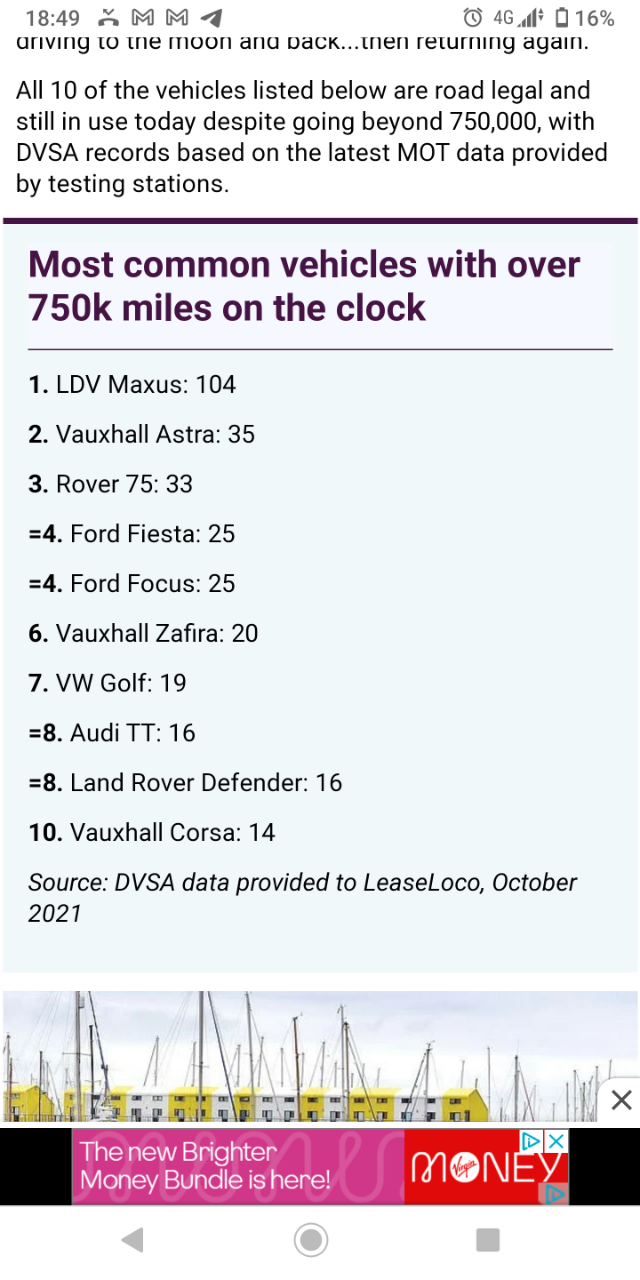Tap the Telegram notification arrow icon
Viewport: 640px width, 1280px height.
212,18
